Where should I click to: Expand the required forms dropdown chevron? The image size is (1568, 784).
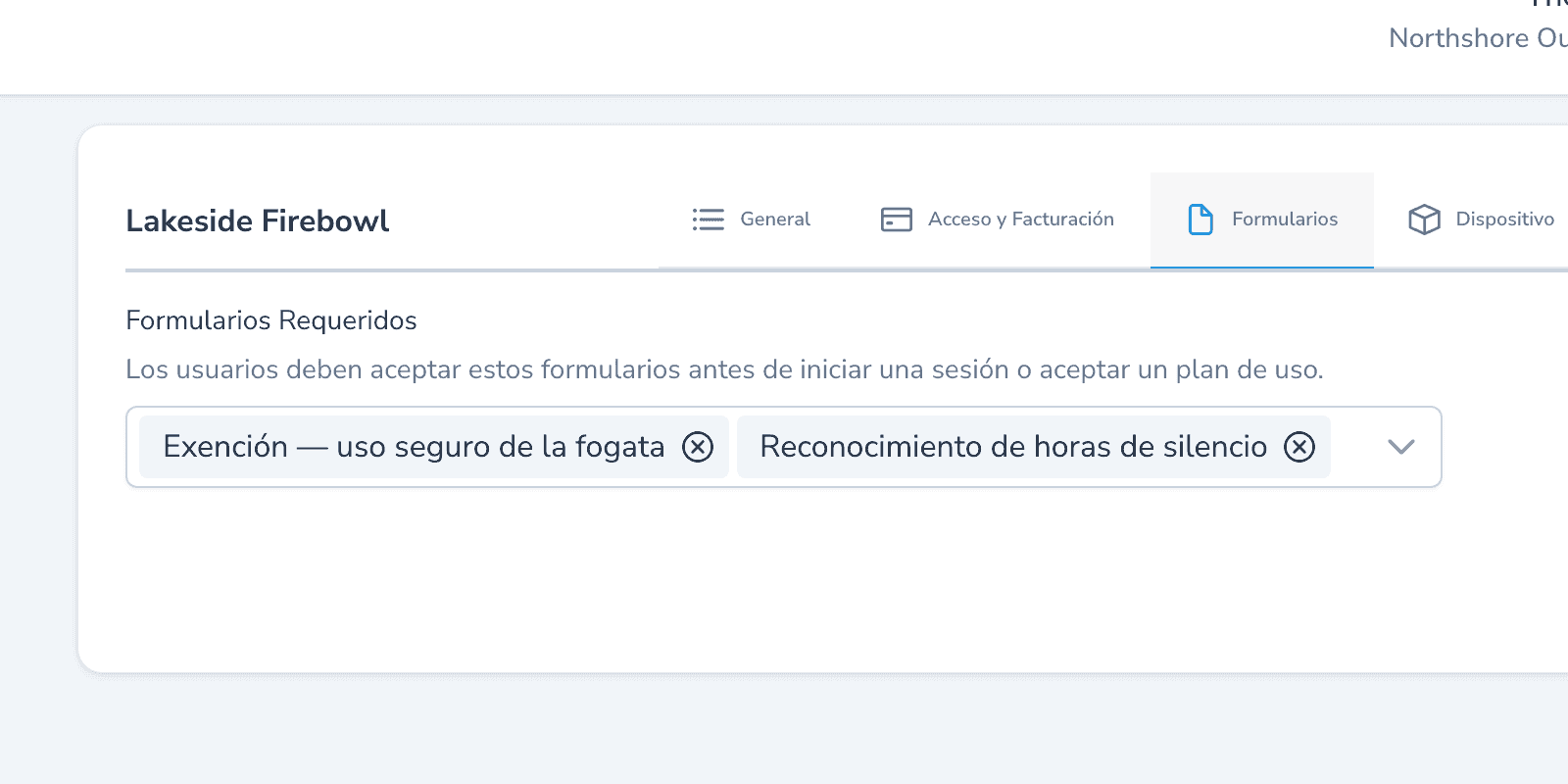(1401, 447)
